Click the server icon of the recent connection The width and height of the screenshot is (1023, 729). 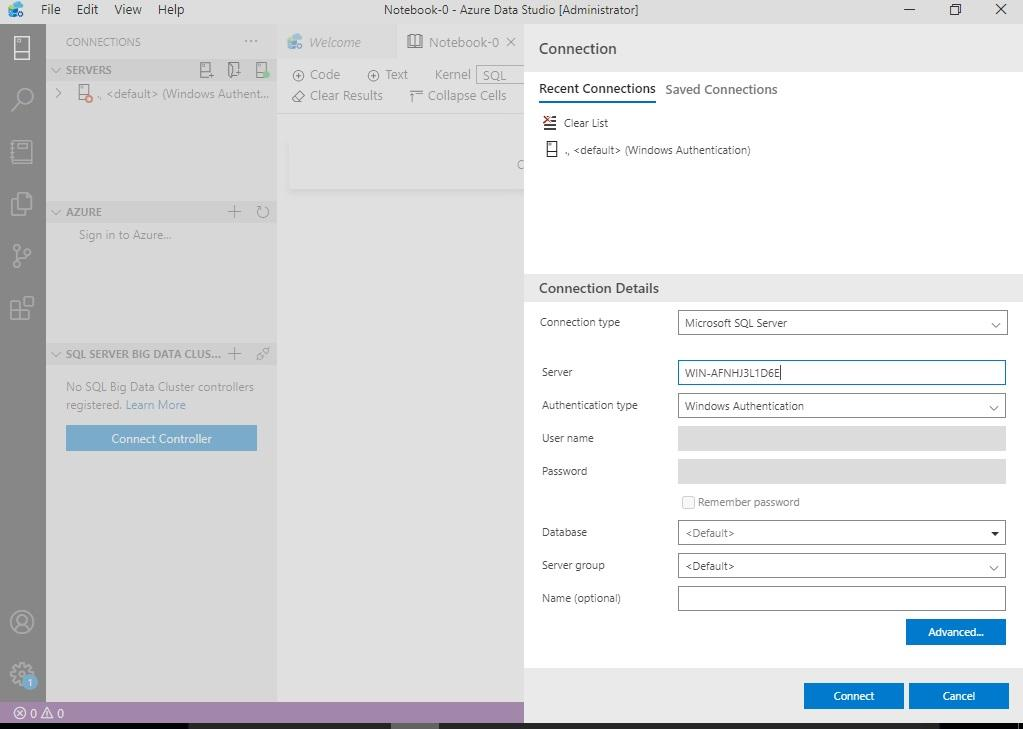point(551,149)
